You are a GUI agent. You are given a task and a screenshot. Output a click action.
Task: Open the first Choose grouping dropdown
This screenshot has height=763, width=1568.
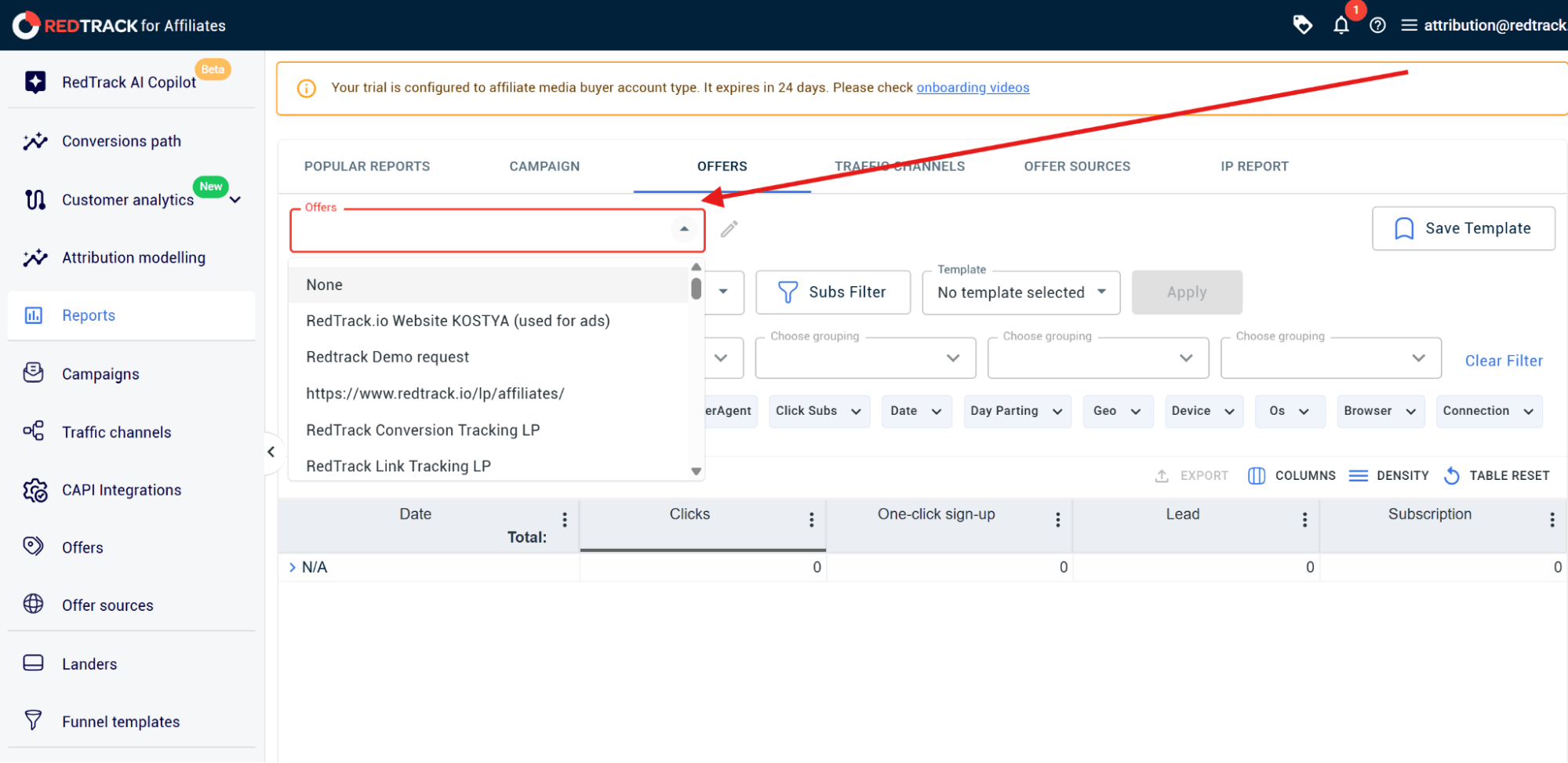click(865, 358)
